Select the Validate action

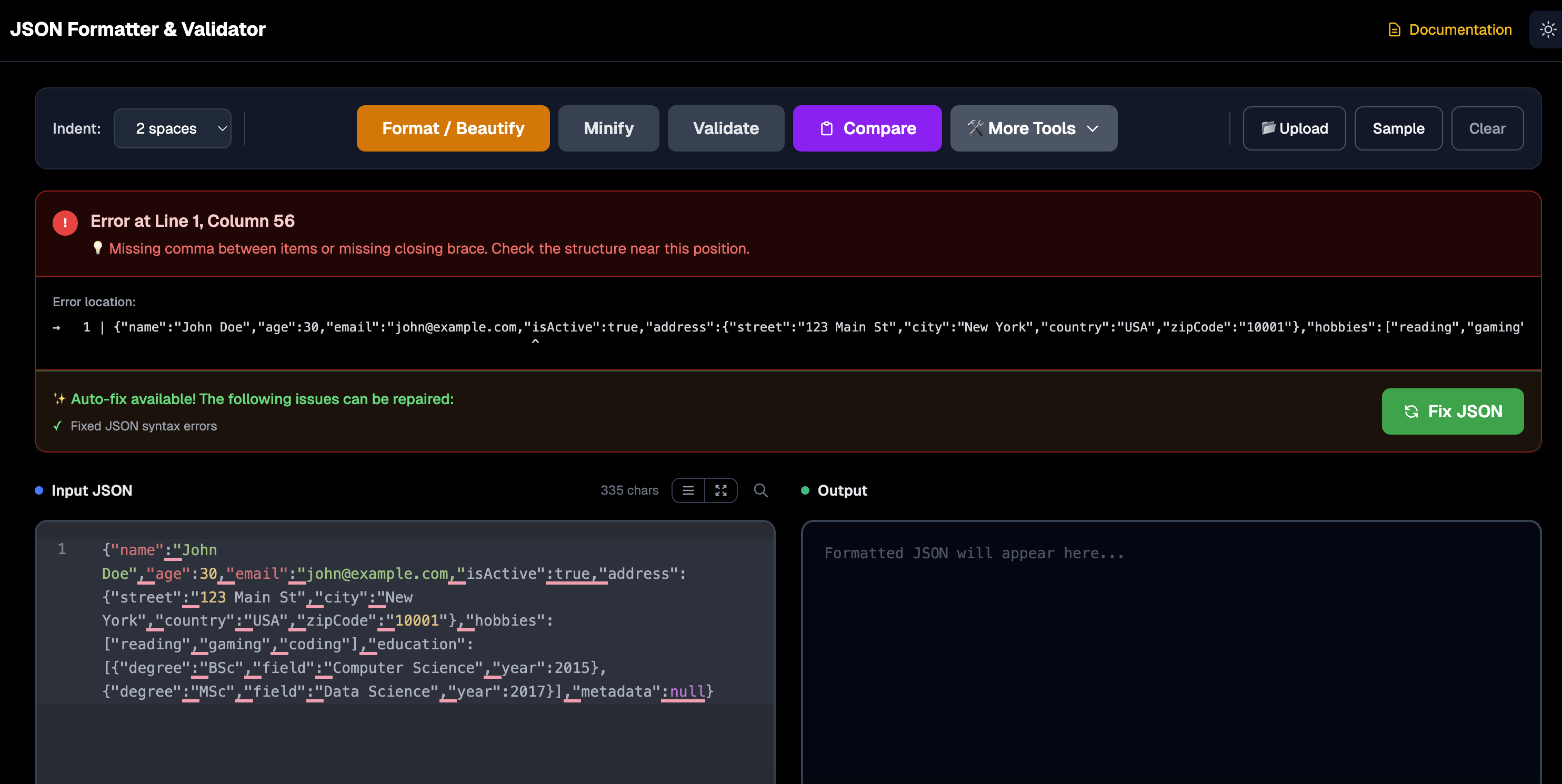click(725, 128)
